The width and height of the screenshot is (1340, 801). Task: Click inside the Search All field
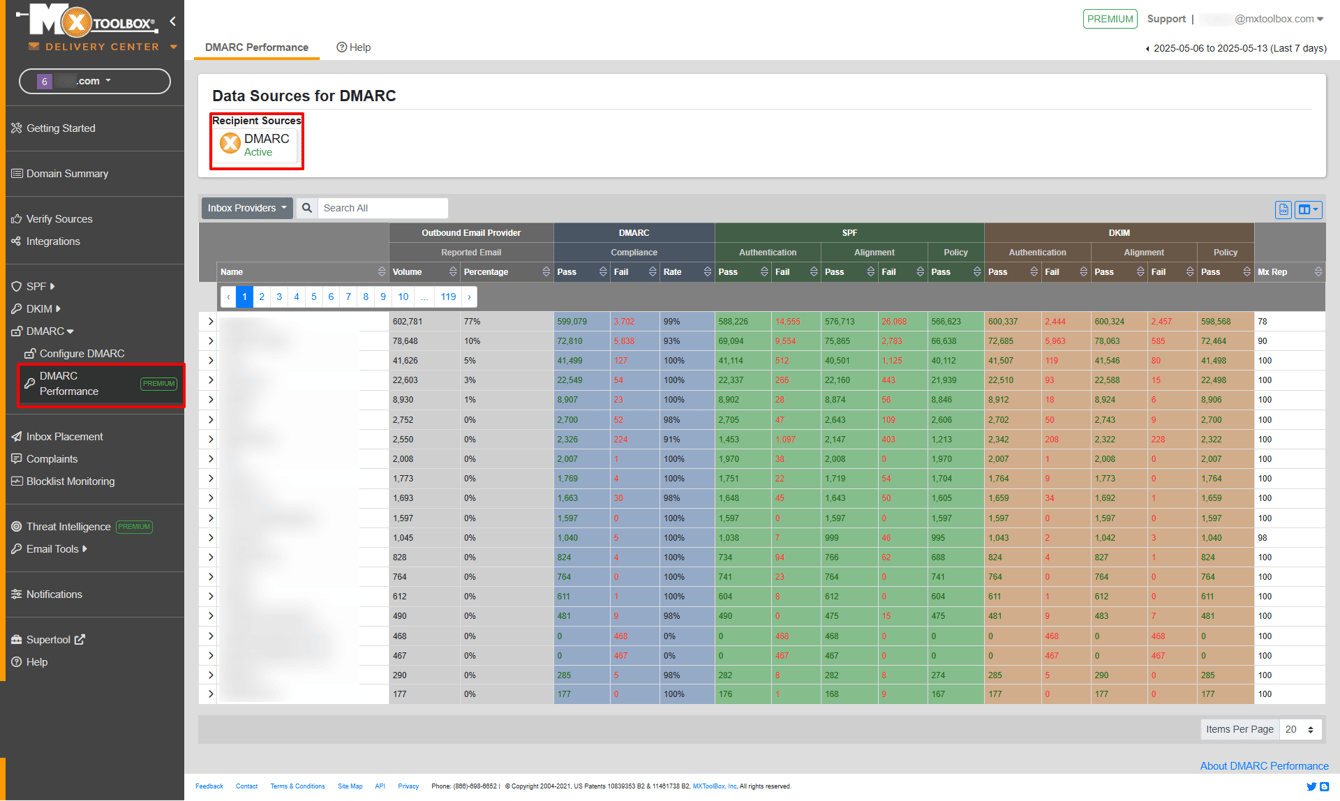click(x=382, y=208)
